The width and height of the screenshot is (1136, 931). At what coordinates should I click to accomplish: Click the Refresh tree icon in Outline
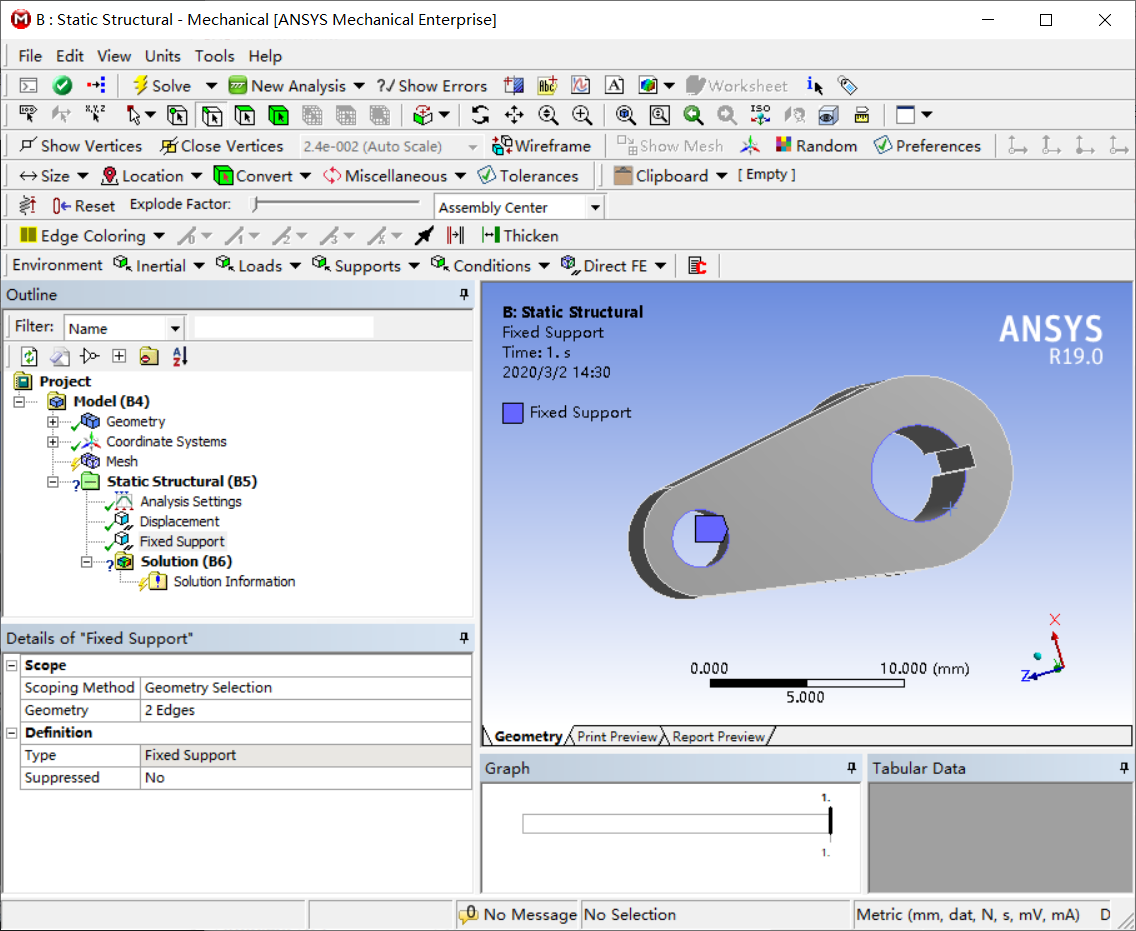(x=29, y=356)
